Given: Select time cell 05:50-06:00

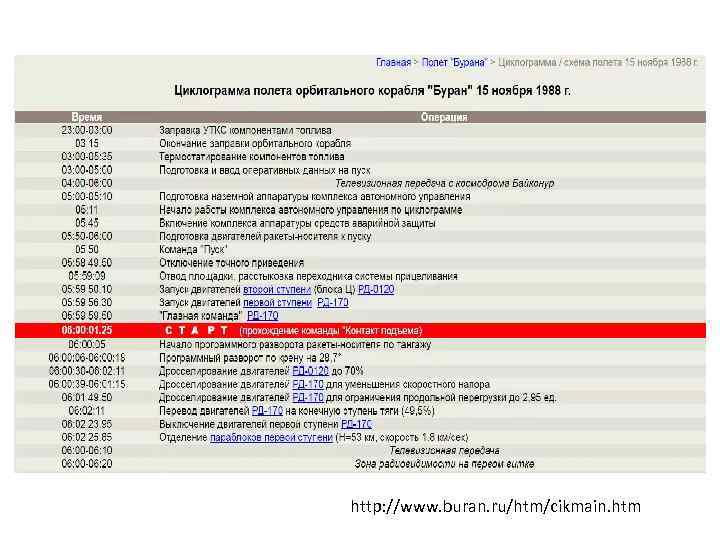Looking at the screenshot, I should (87, 236).
